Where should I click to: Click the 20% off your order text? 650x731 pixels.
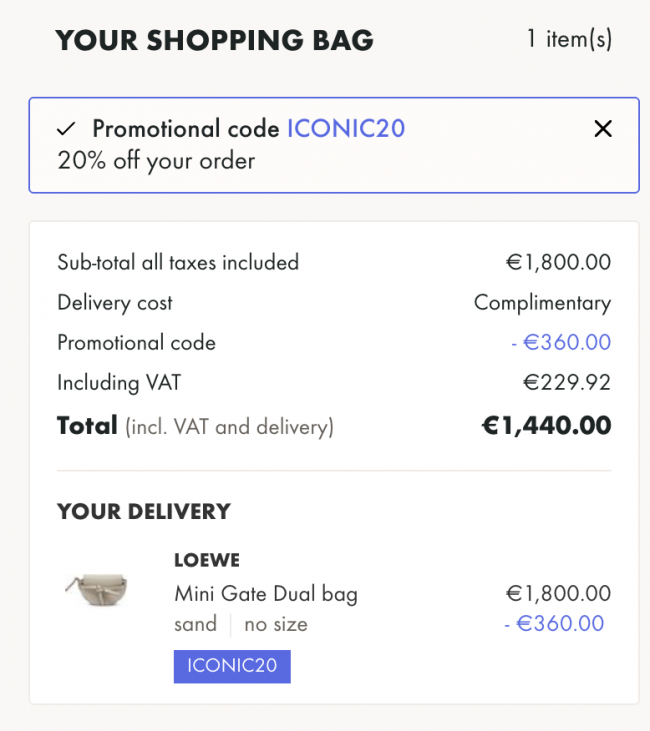coord(156,161)
